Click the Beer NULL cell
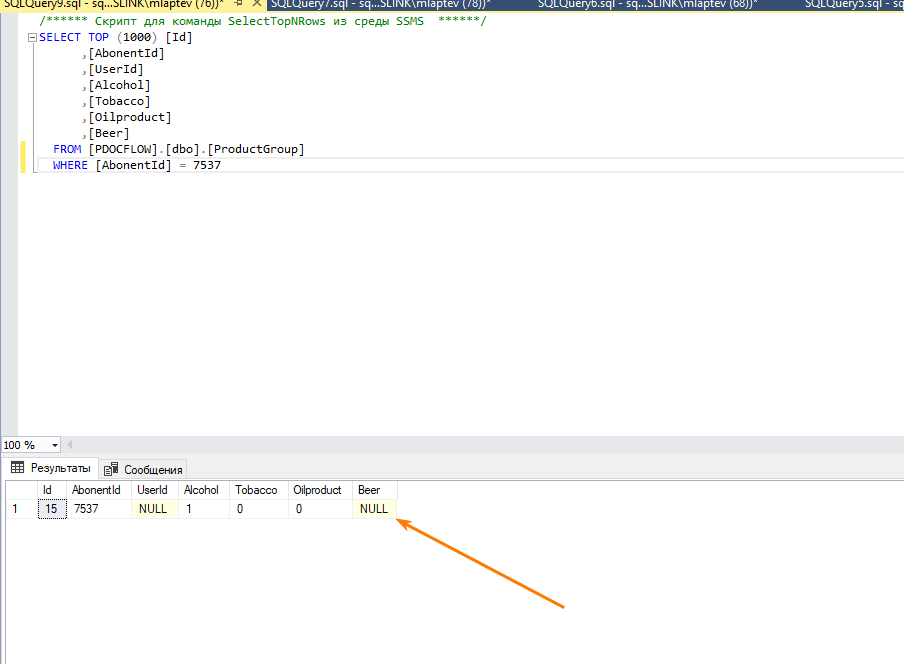 375,509
